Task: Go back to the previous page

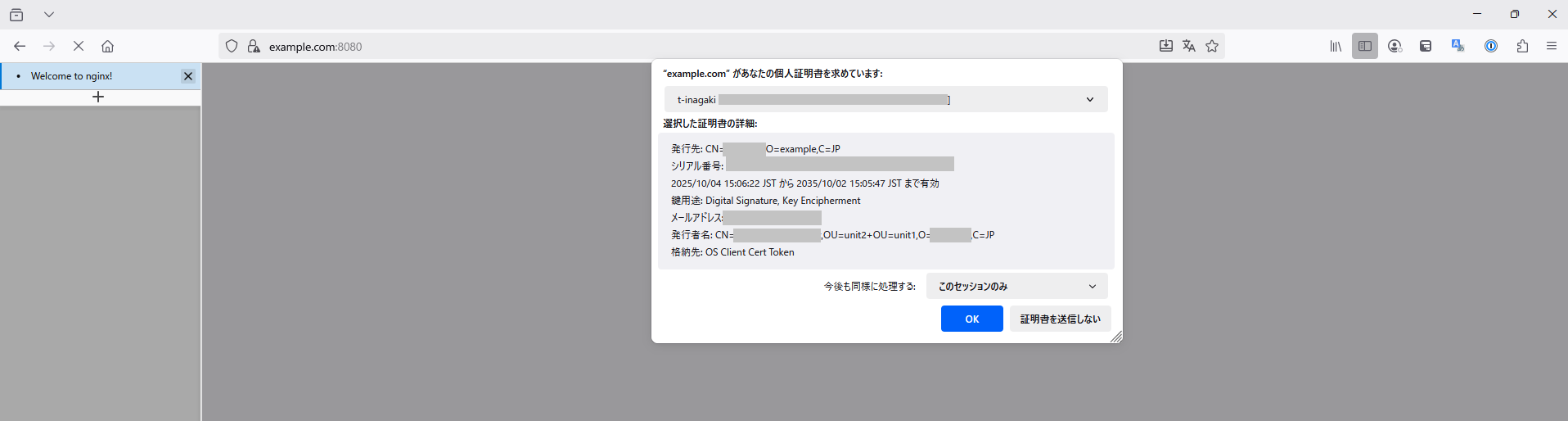Action: click(x=20, y=47)
